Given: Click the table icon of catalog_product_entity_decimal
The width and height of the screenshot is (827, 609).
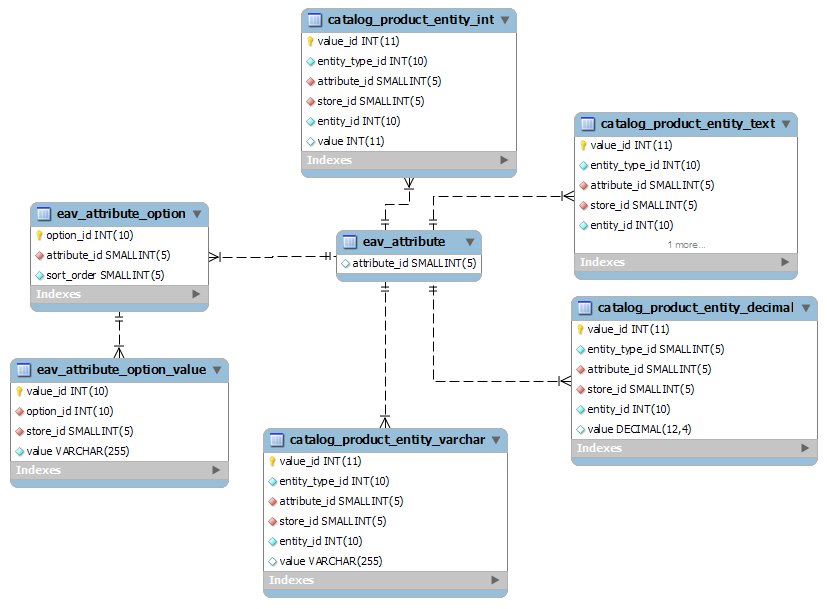Looking at the screenshot, I should [x=584, y=308].
